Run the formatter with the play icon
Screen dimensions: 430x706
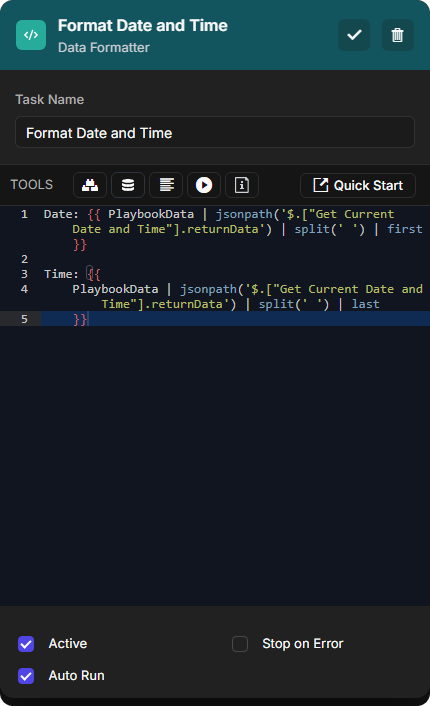point(204,185)
